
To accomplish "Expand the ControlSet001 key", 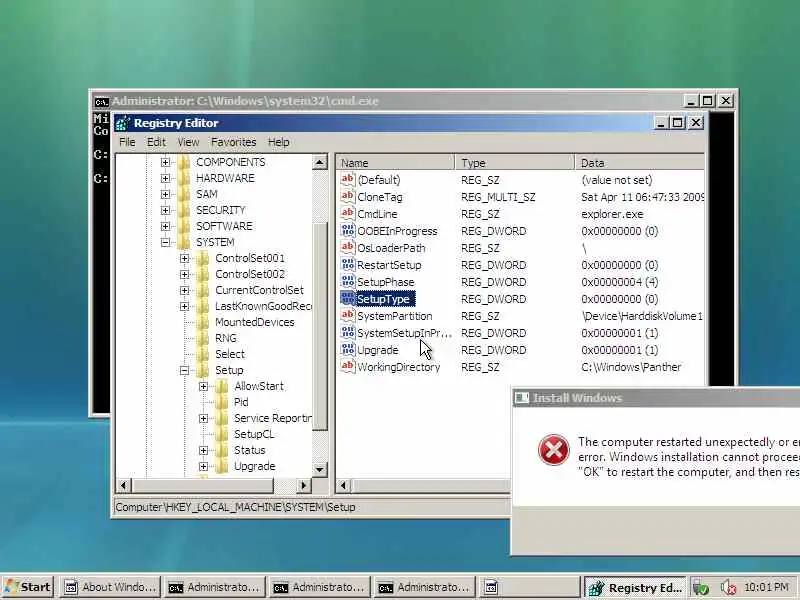I will [x=184, y=258].
